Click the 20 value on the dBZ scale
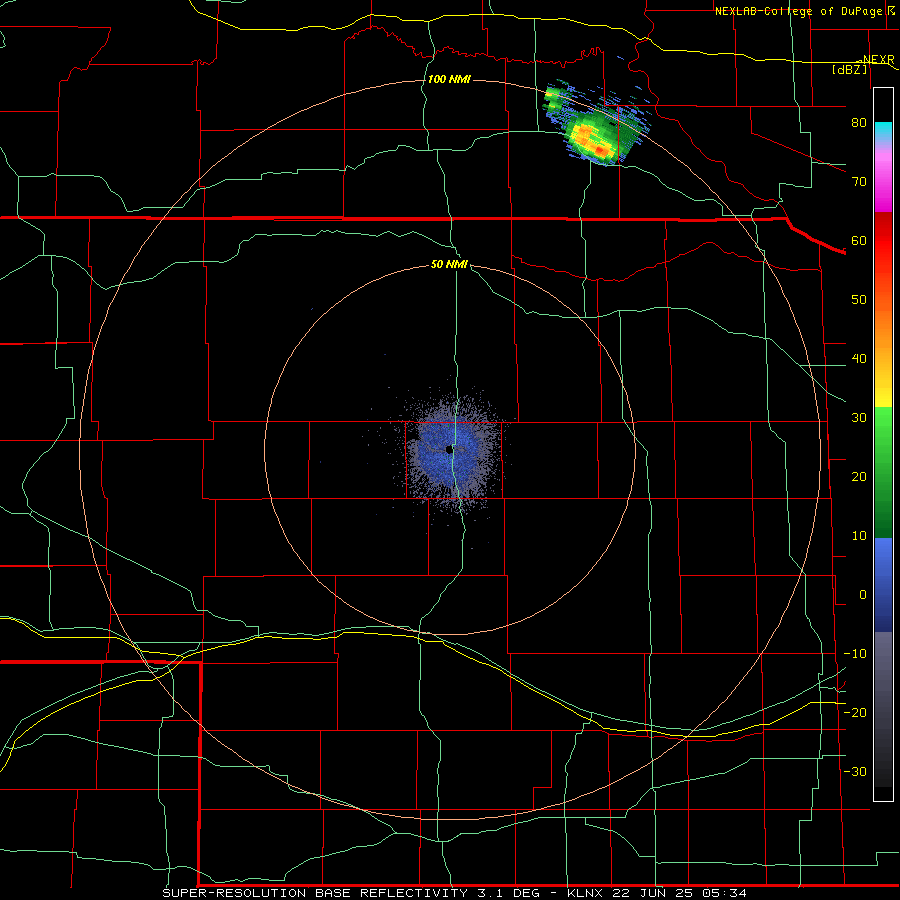Screen dimensions: 900x900 [x=859, y=478]
